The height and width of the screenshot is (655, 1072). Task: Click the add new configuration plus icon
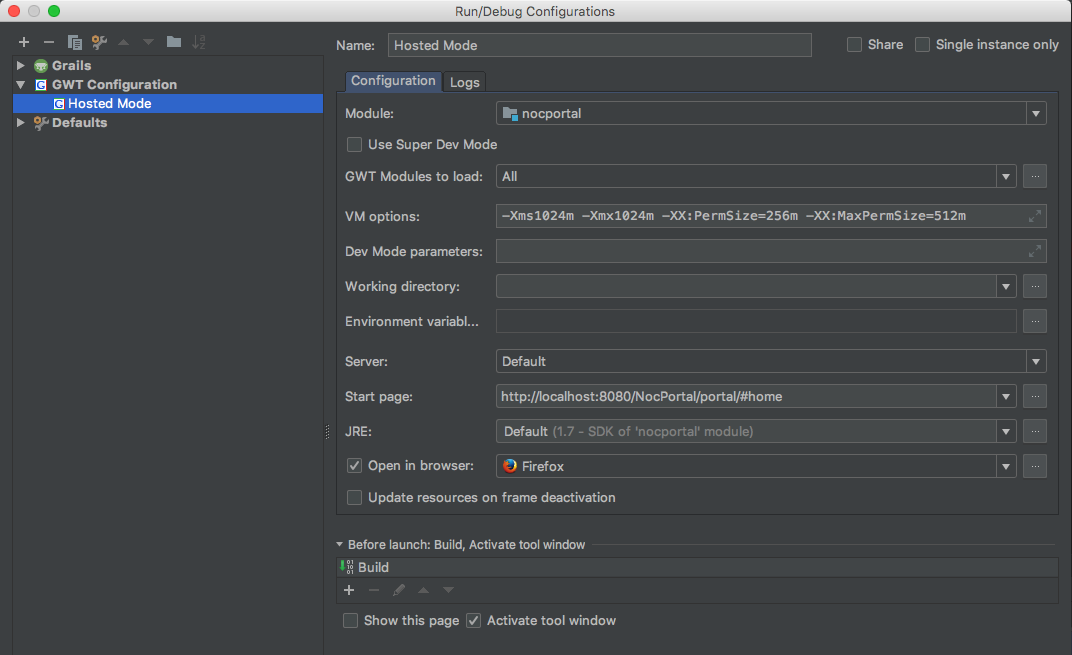tap(24, 42)
